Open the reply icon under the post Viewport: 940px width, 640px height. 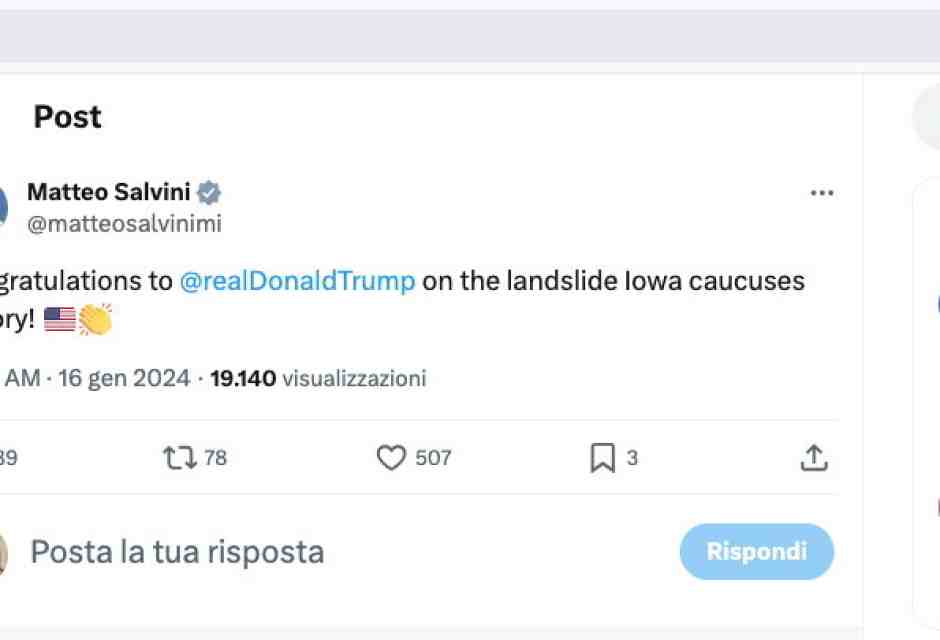5,457
